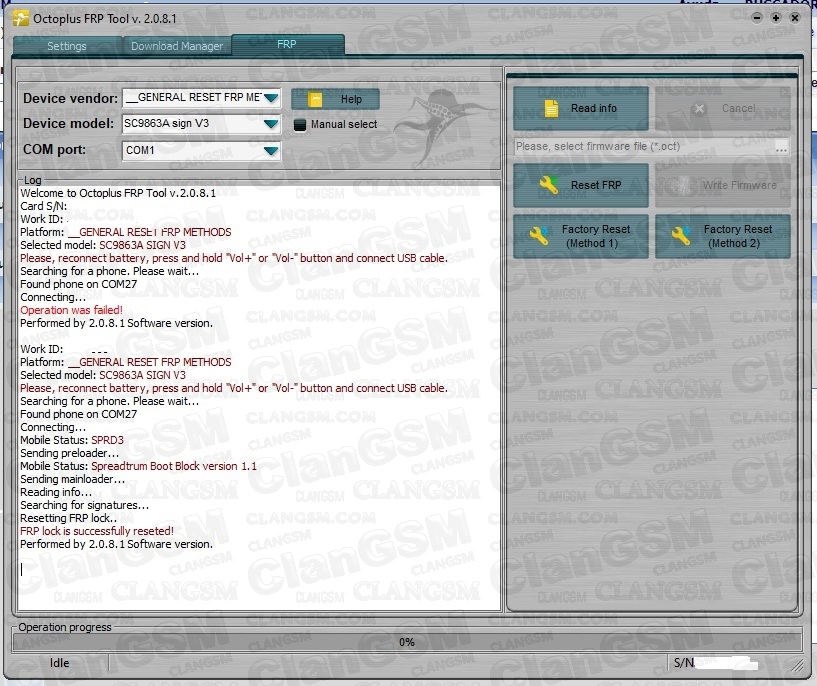Enable the Manual select checkbox
Image resolution: width=817 pixels, height=686 pixels.
pos(300,125)
